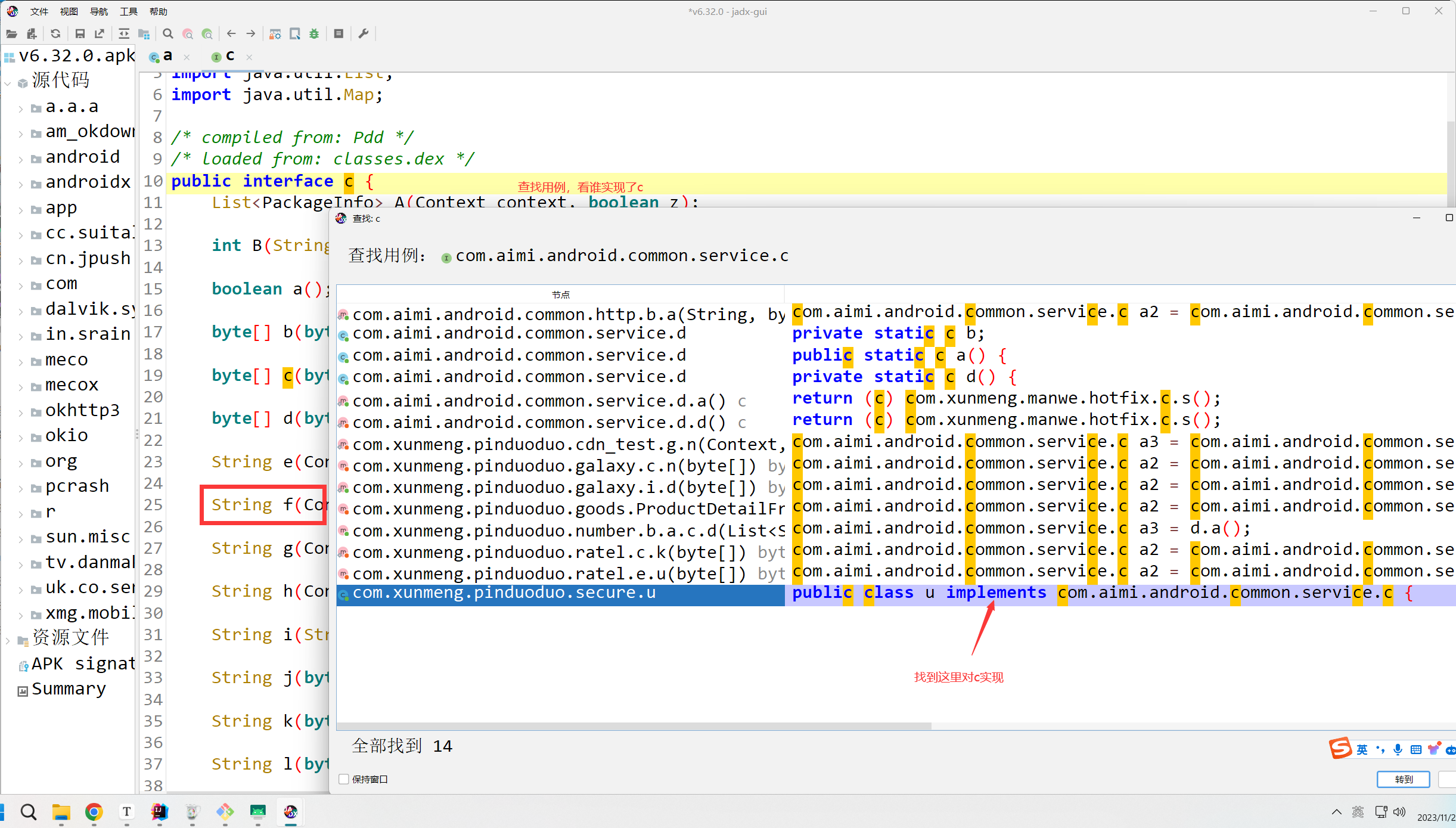Select result com.xunmeng.pinduoduo.ratel.e.u(byte[])

coord(560,574)
